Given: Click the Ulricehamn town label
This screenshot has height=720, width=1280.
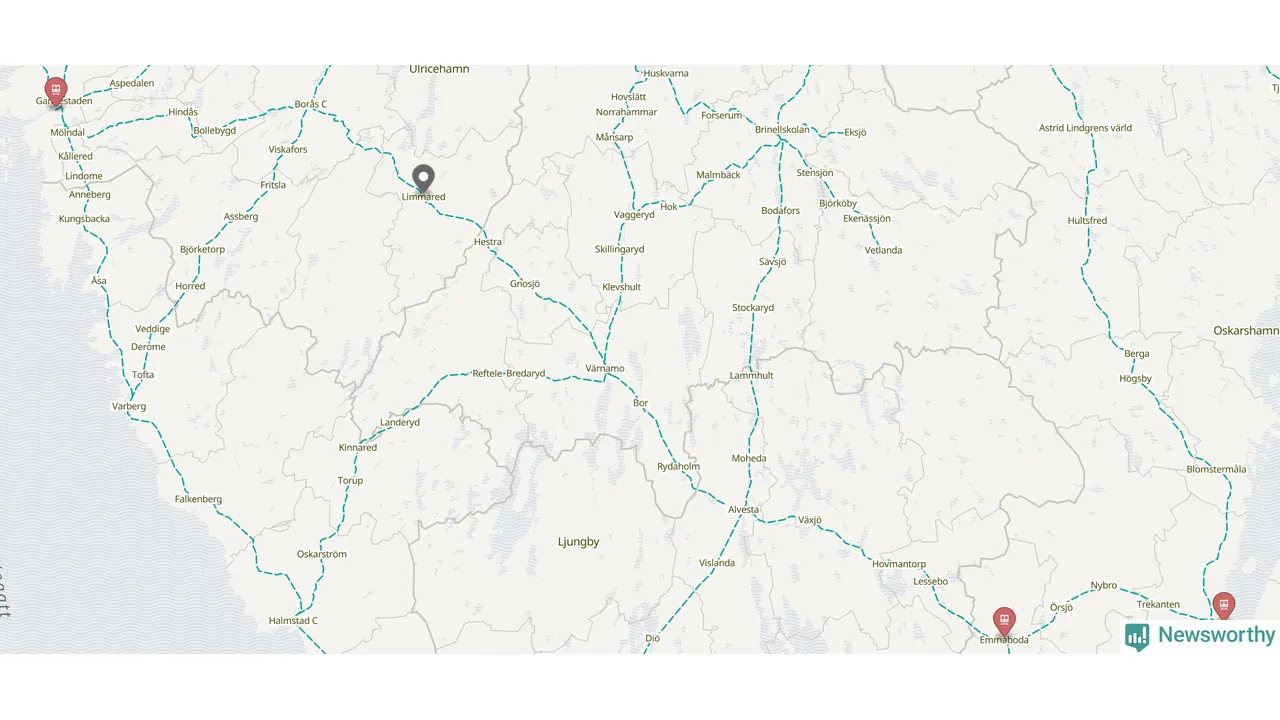Looking at the screenshot, I should click(439, 69).
